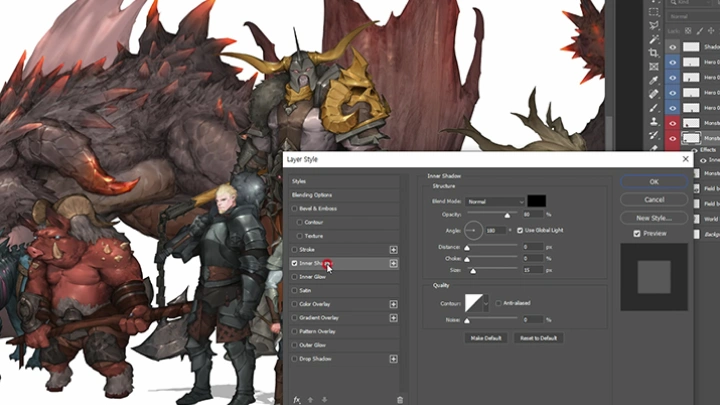The height and width of the screenshot is (405, 720).
Task: Click the OK button
Action: (654, 182)
